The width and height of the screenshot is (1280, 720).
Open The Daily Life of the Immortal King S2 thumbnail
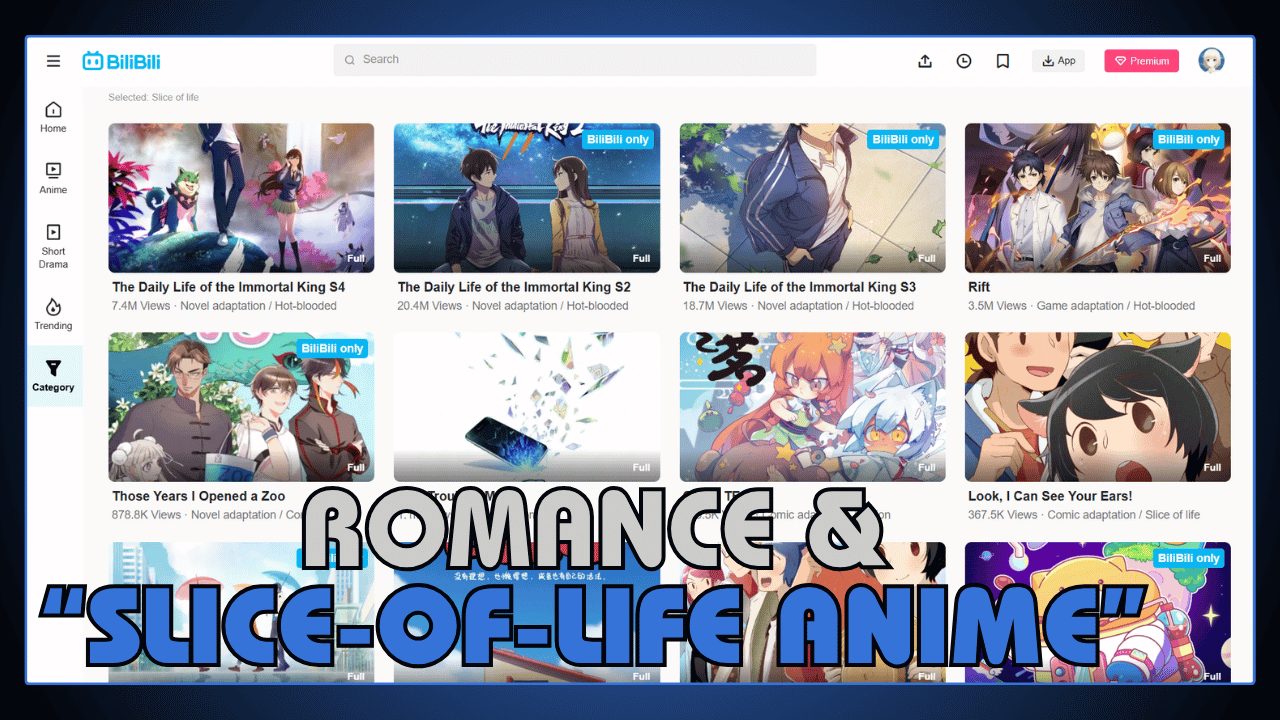[526, 196]
